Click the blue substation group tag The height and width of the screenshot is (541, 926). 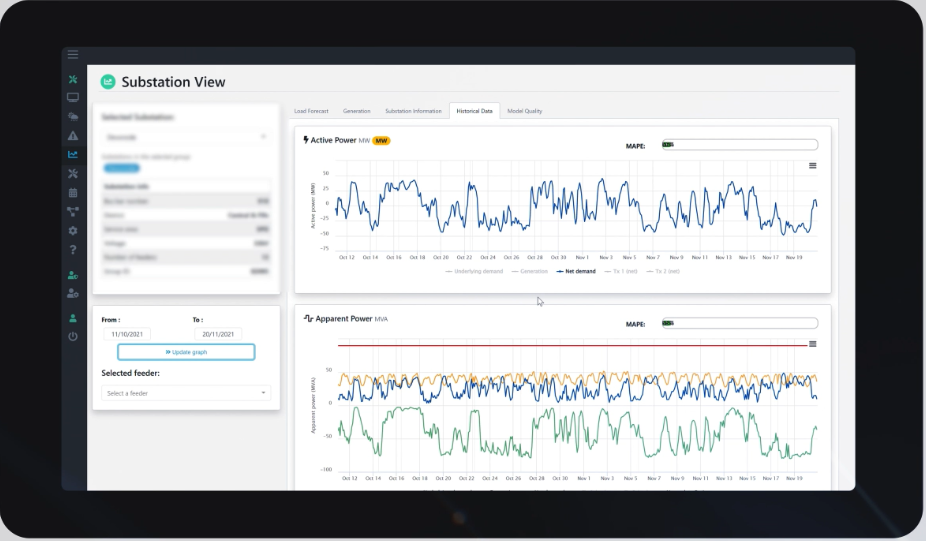(x=122, y=168)
